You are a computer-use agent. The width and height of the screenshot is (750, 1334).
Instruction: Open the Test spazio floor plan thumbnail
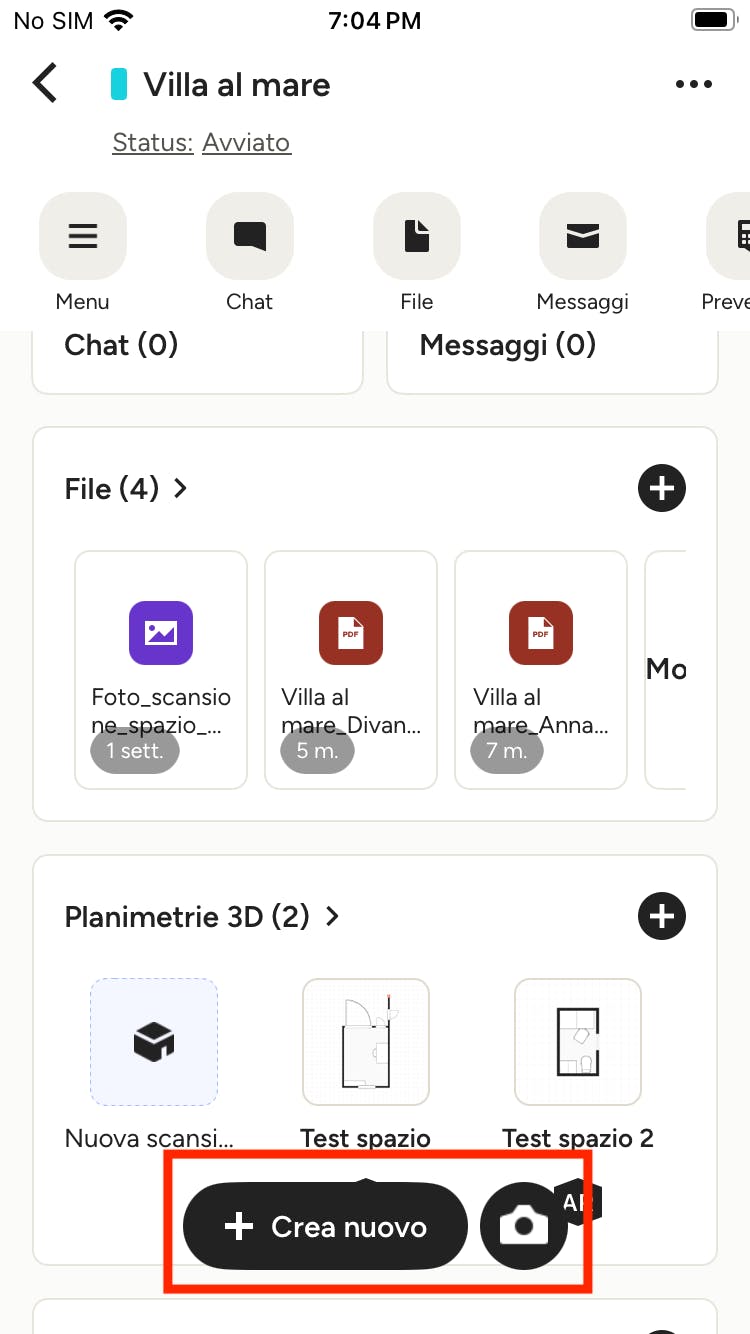366,1042
